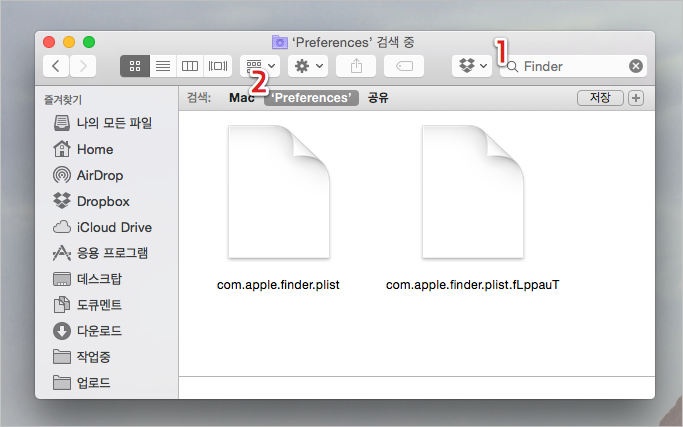This screenshot has height=427, width=683.
Task: Select the com.apple.finder.plist file thumbnail
Action: (279, 192)
